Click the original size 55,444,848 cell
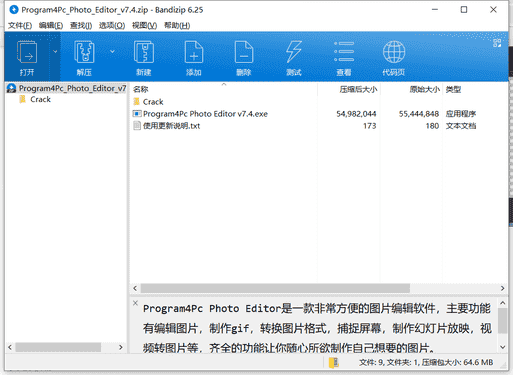 [419, 114]
